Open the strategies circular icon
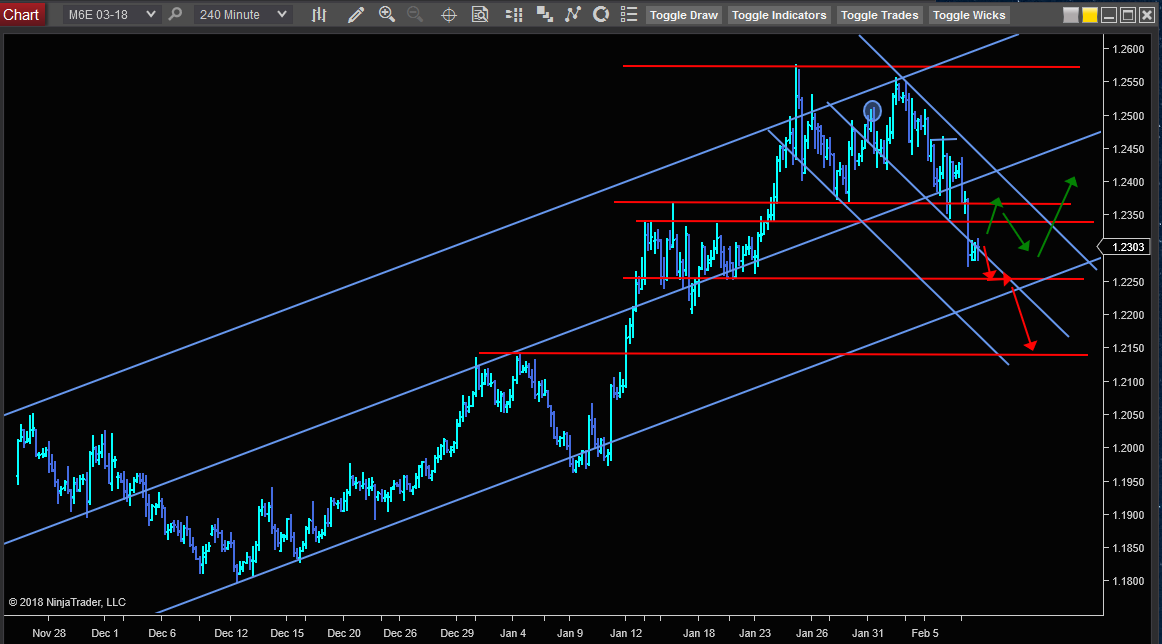 click(x=601, y=14)
